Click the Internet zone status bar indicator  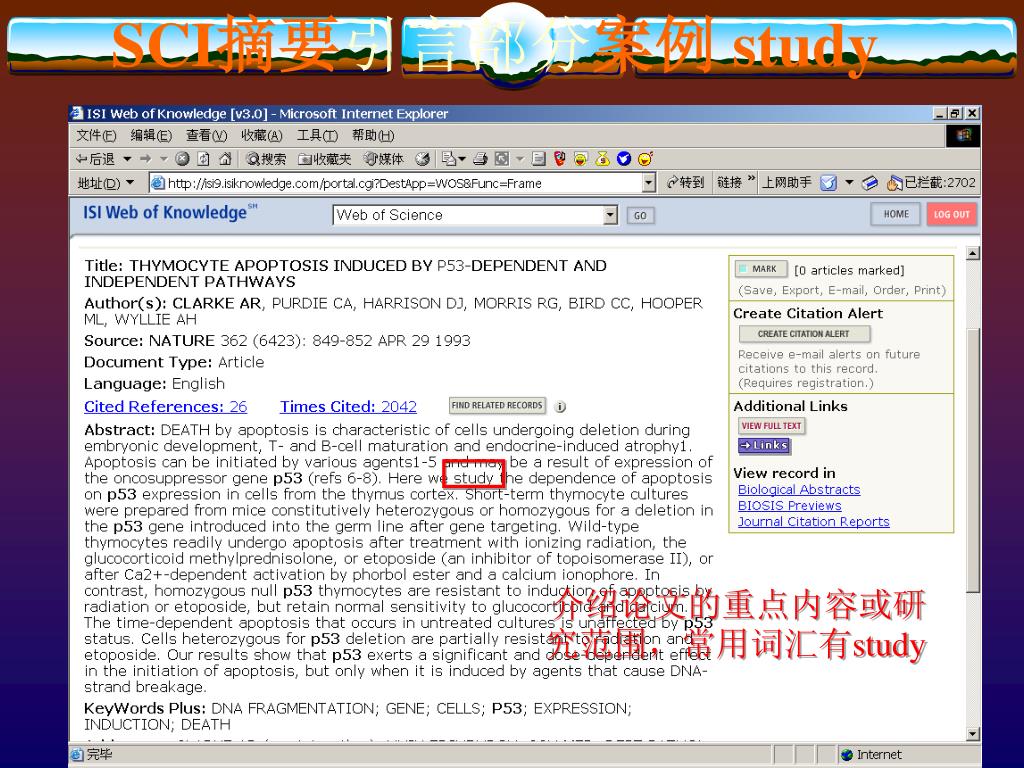pos(871,755)
